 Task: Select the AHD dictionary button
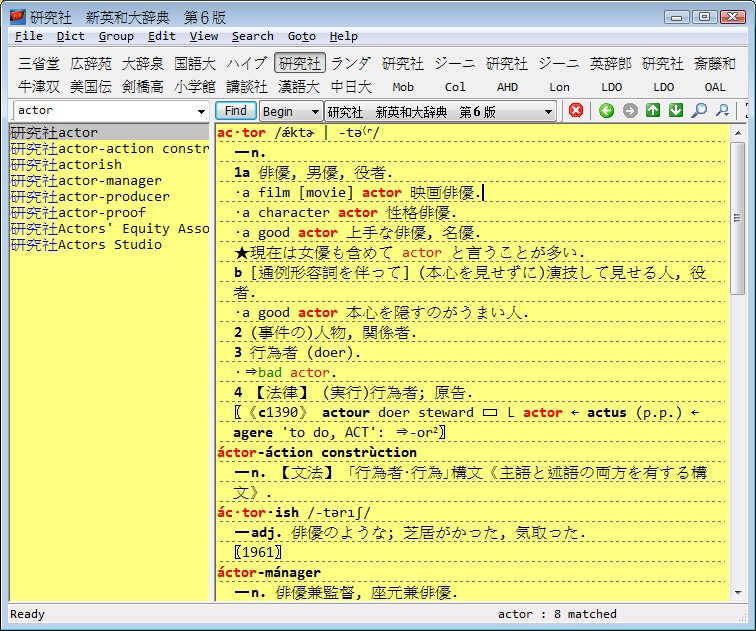(507, 87)
